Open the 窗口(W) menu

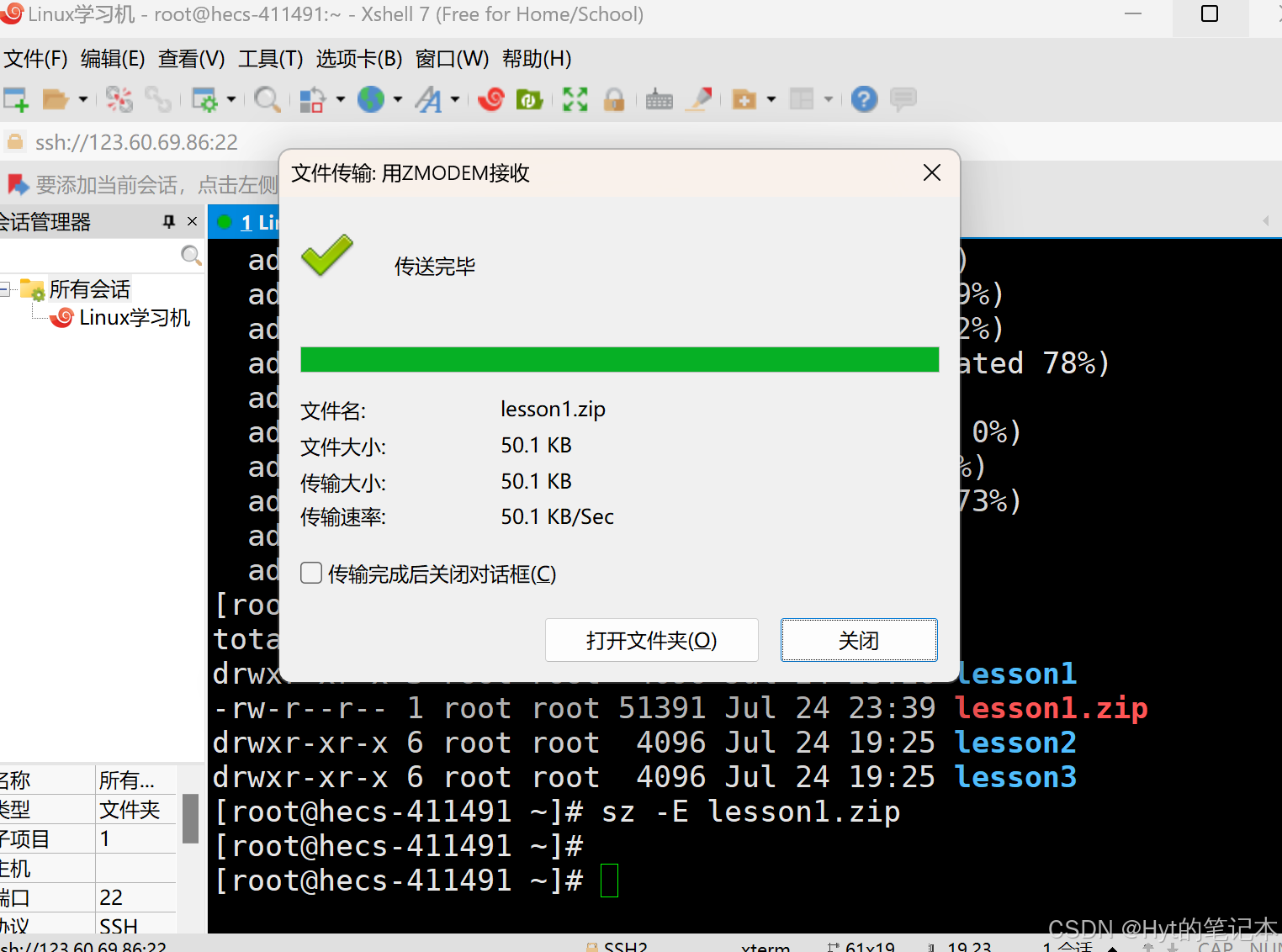click(452, 59)
